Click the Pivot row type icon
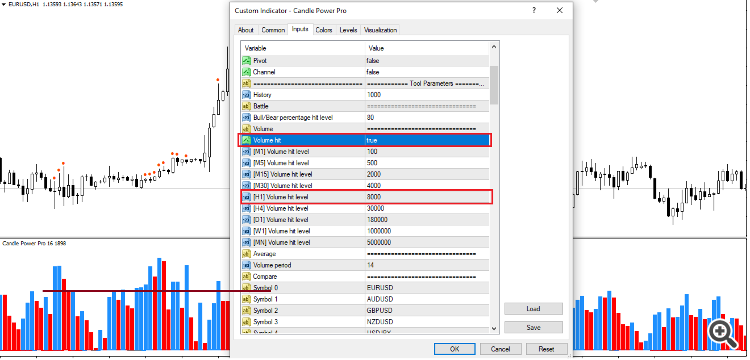 click(x=246, y=61)
